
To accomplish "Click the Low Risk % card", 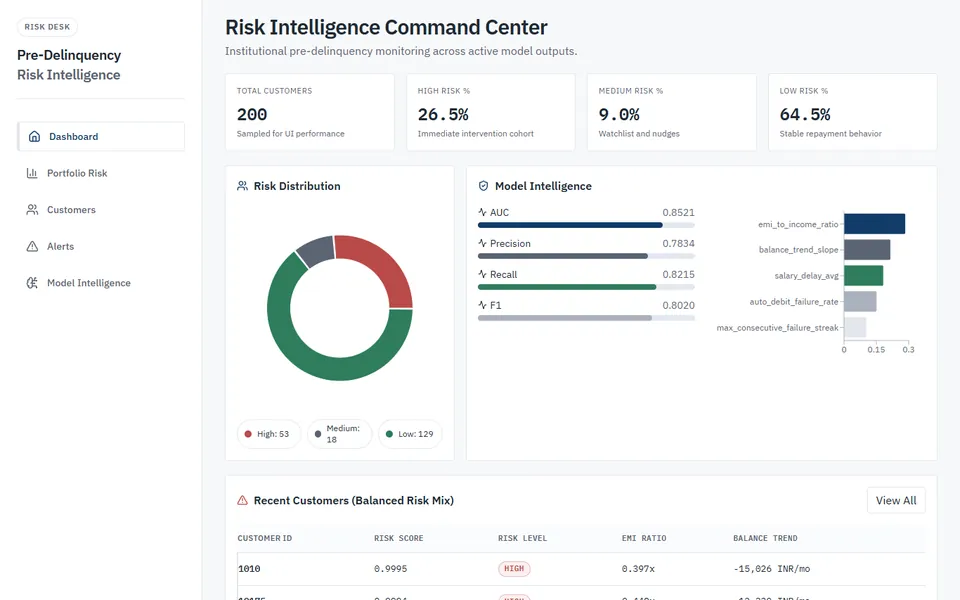I will [x=852, y=112].
